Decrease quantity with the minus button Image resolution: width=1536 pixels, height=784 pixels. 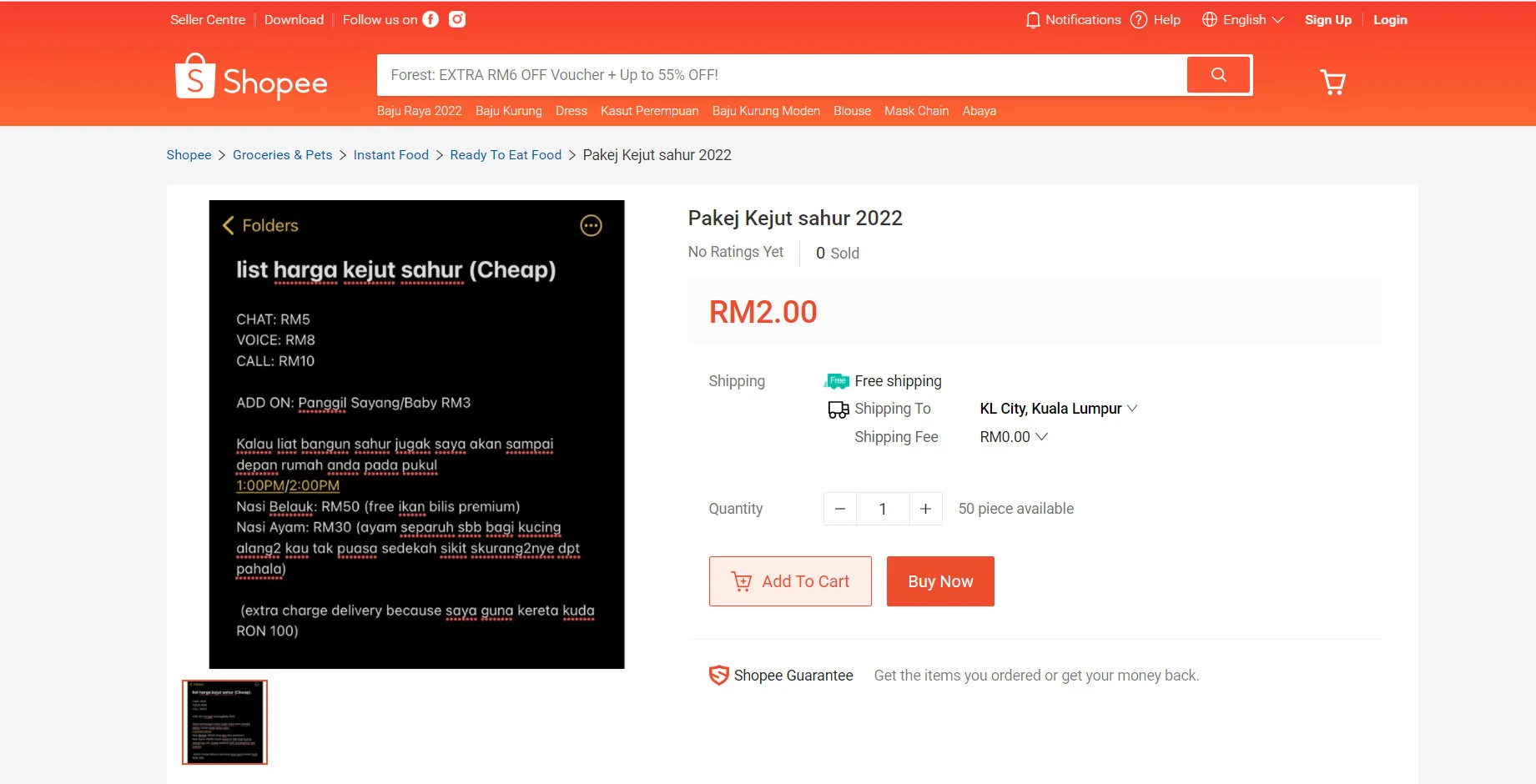pos(840,509)
